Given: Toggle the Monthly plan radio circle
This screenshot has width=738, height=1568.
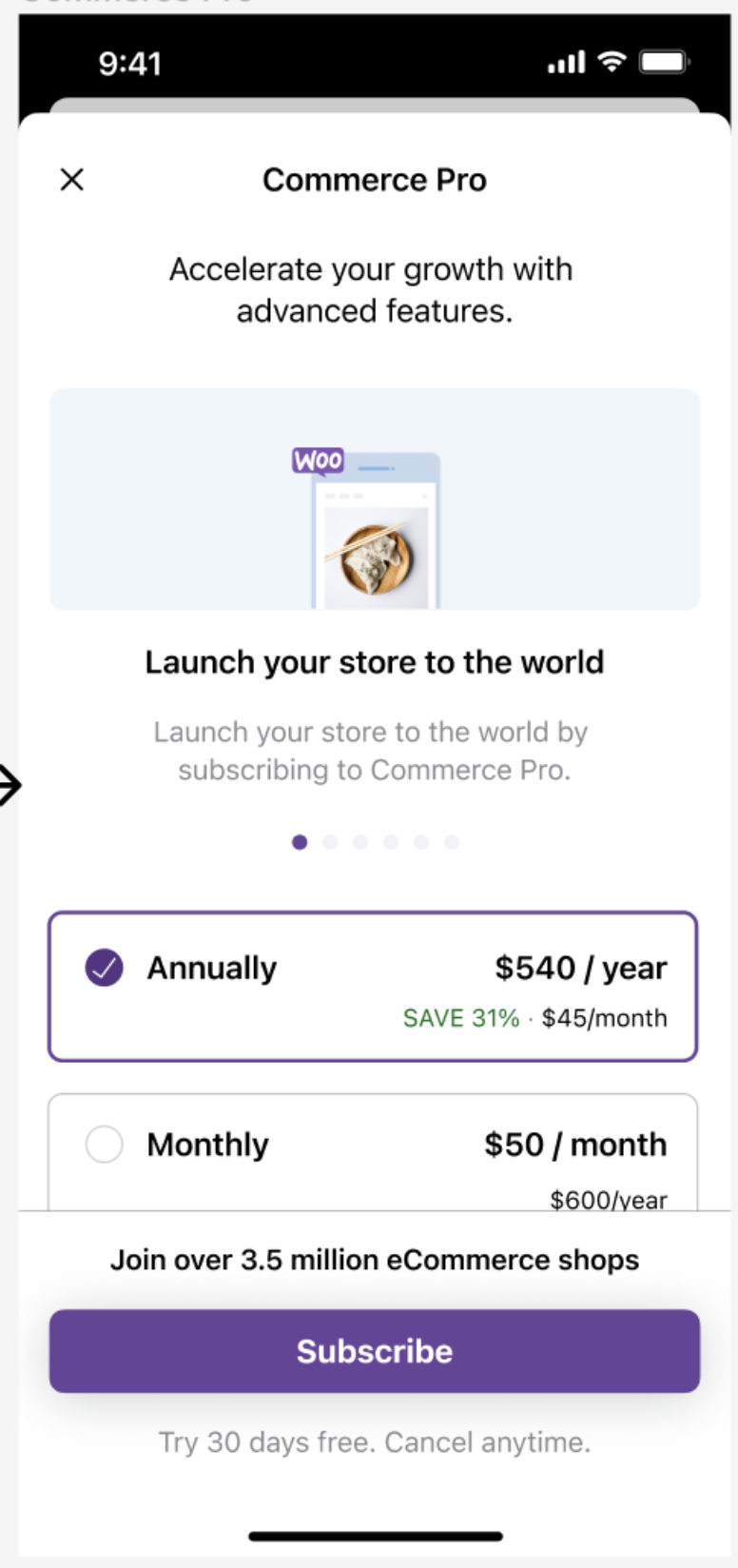Looking at the screenshot, I should [x=104, y=1145].
